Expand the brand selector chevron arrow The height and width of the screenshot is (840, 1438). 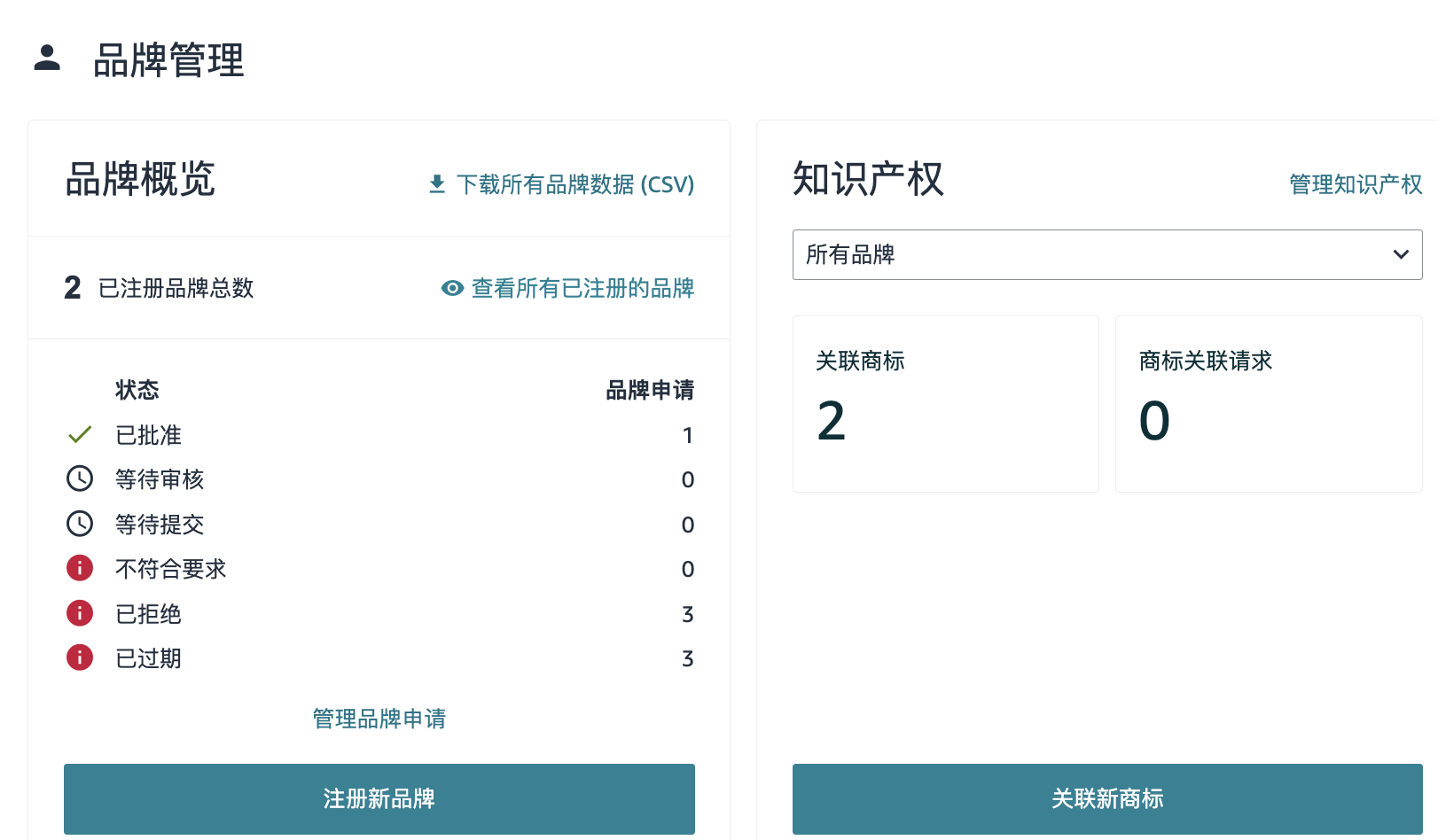tap(1401, 255)
